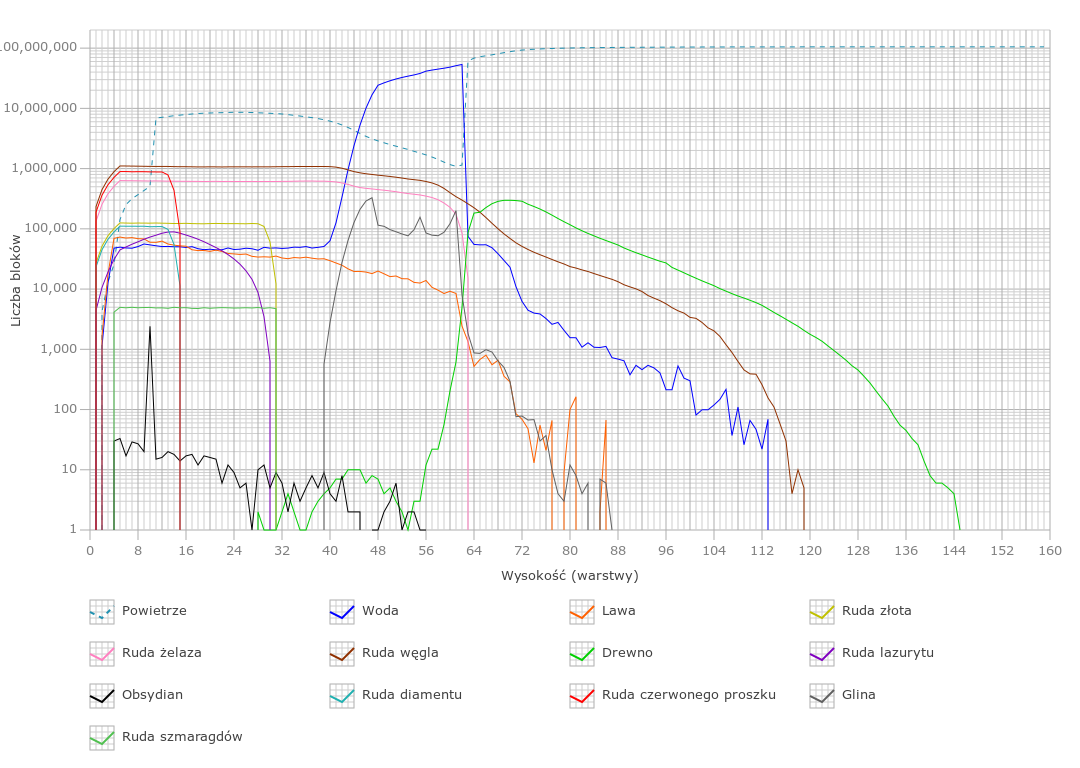The image size is (1080, 768).
Task: Click the 160 tick on the x-axis
Action: pos(1049,550)
